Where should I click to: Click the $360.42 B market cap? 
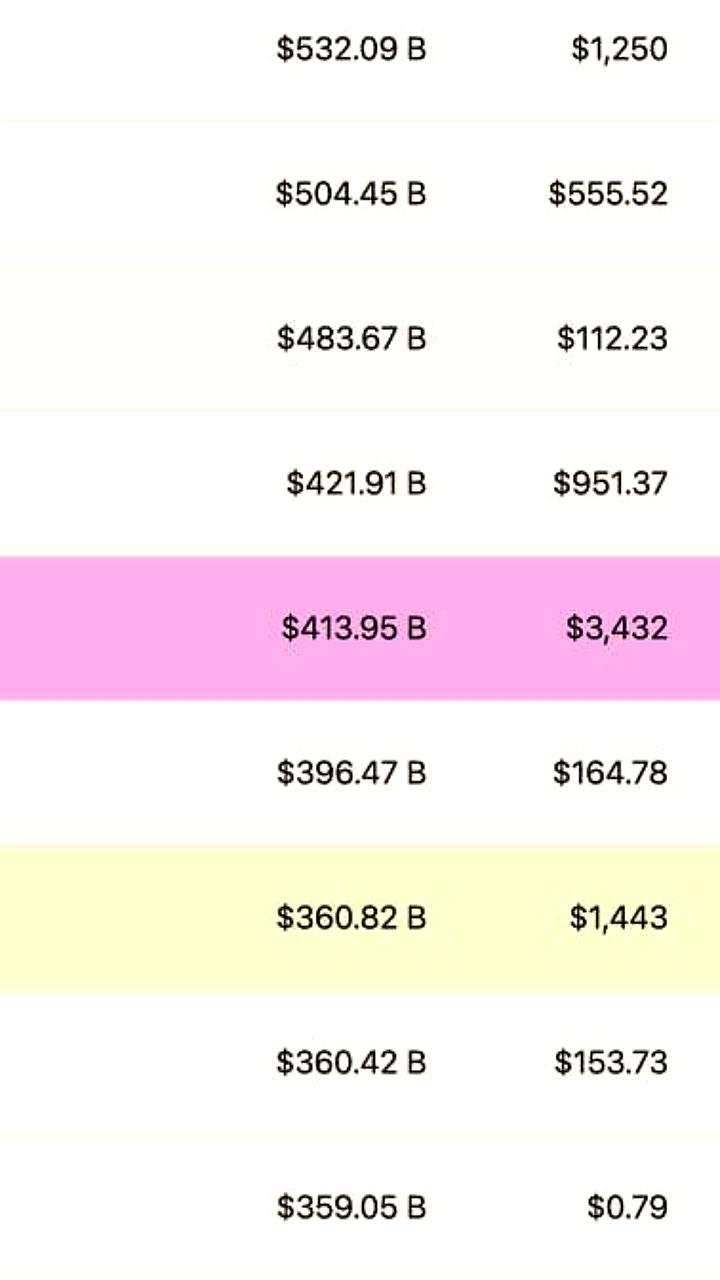(352, 1061)
